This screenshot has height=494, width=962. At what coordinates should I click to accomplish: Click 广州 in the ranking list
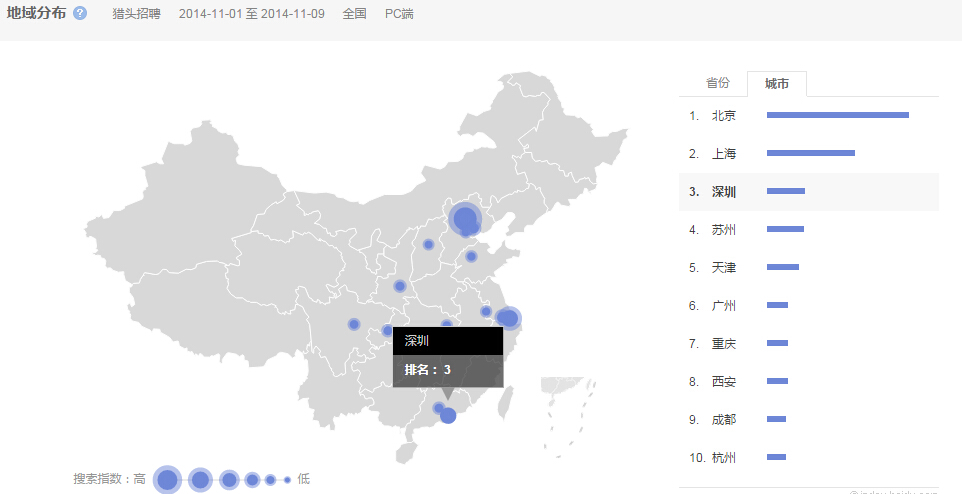tap(724, 306)
